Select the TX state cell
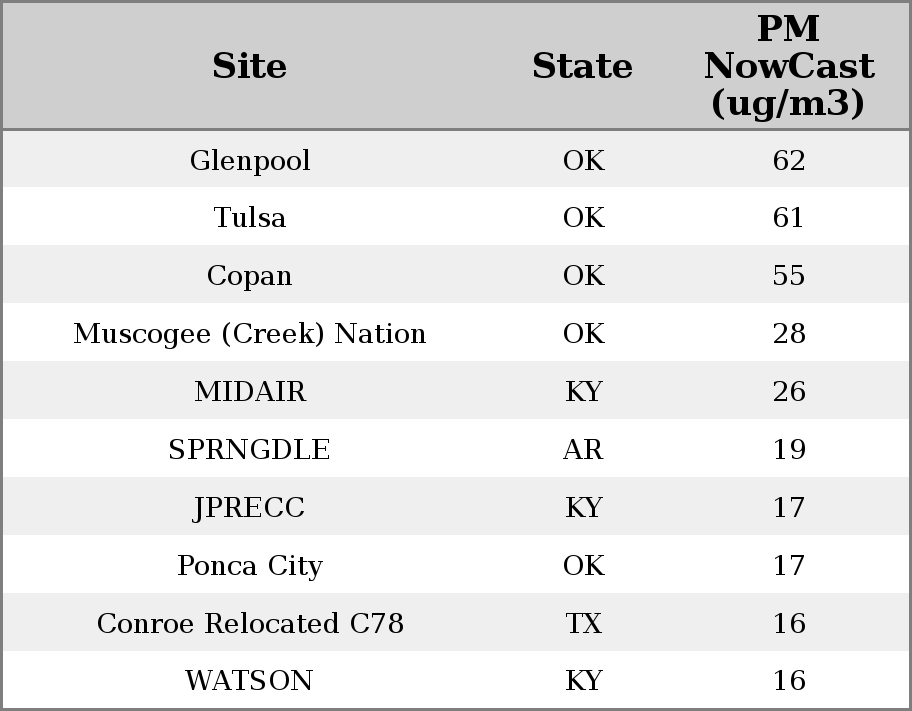Image resolution: width=912 pixels, height=711 pixels. (583, 624)
